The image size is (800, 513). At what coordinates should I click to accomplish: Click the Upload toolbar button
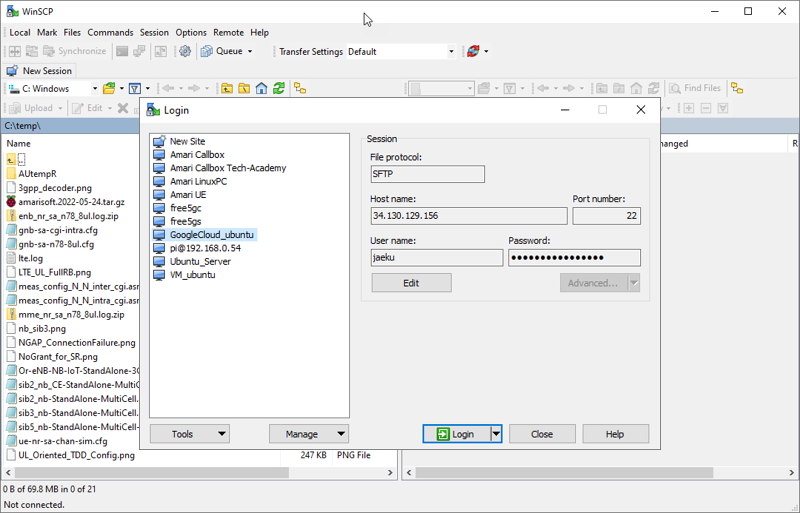pos(33,108)
